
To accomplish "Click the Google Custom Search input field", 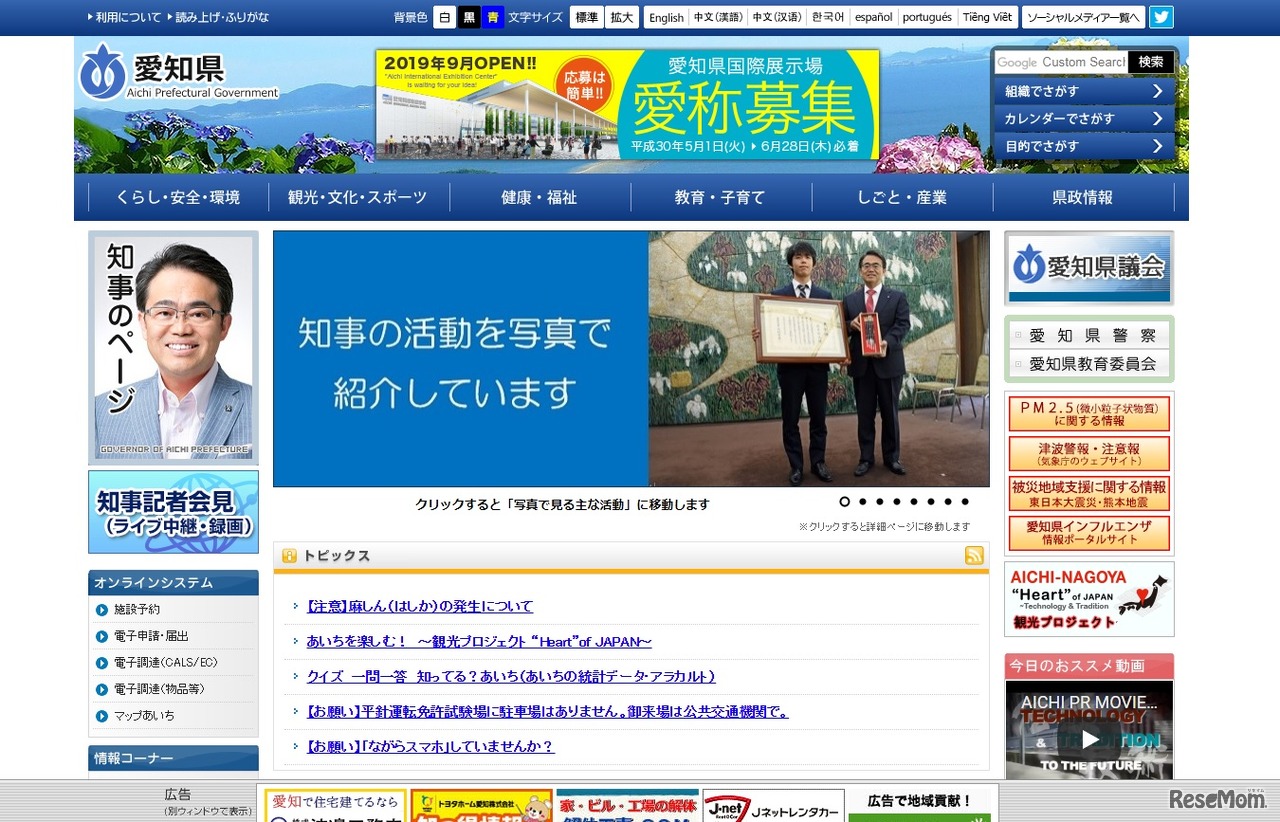I will click(1061, 62).
